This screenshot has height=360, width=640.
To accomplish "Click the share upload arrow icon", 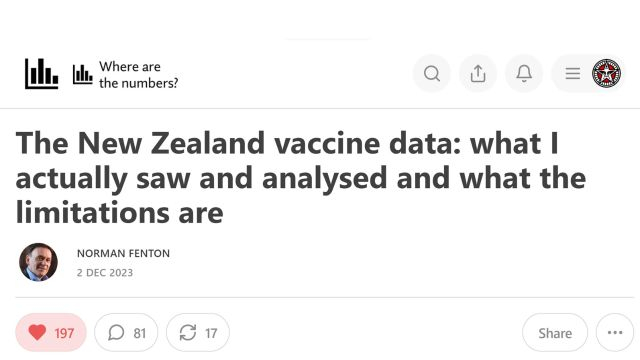I will point(478,74).
